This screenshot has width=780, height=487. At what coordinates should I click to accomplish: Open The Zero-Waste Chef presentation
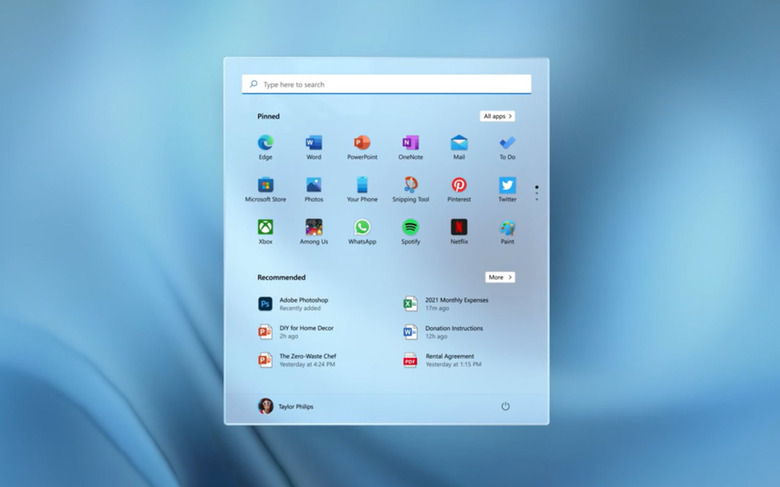tap(297, 360)
